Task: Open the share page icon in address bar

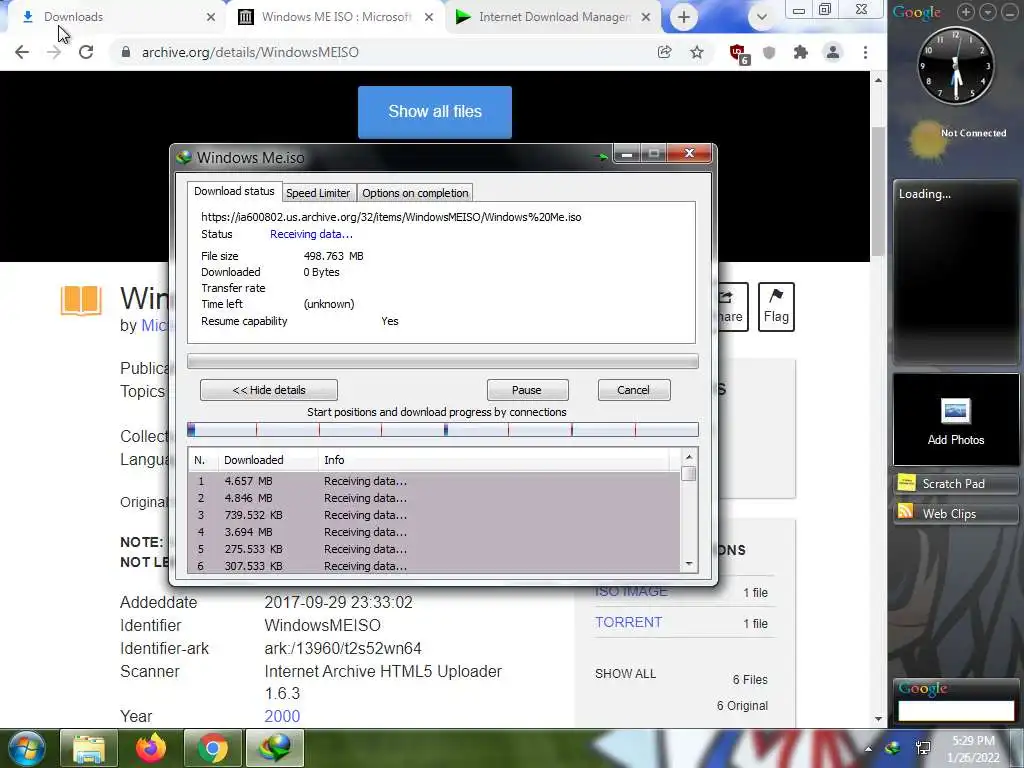Action: [x=664, y=52]
